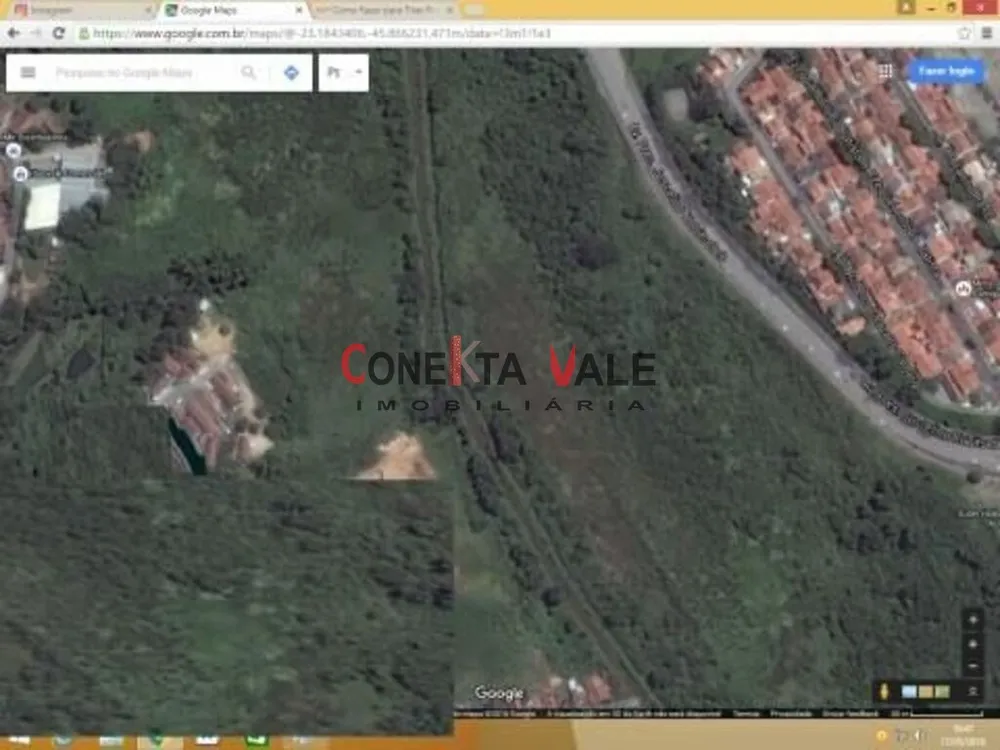Viewport: 1000px width, 750px height.
Task: Open the Google Maps hamburger menu
Action: (x=27, y=72)
